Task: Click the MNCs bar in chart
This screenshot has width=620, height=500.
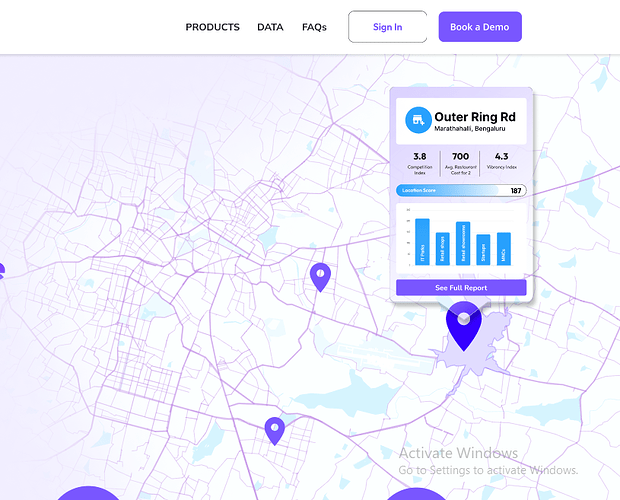Action: (x=504, y=249)
